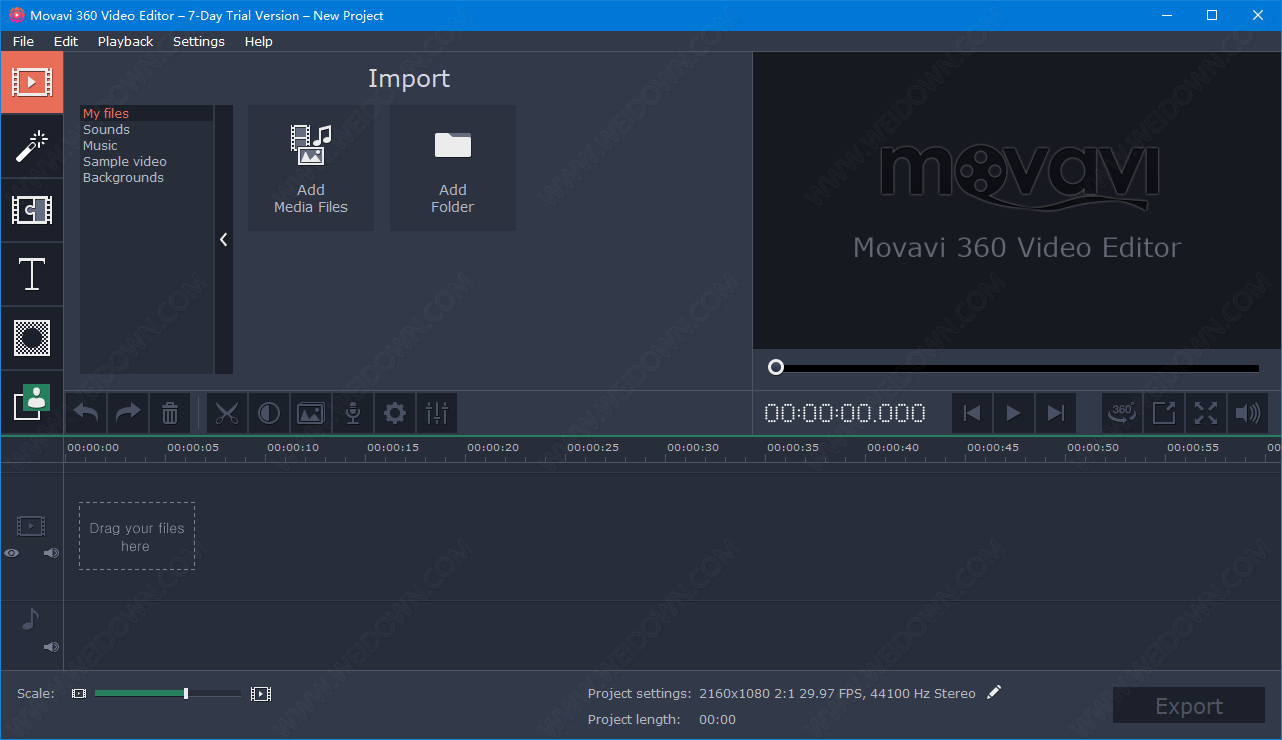Detach the preview player window
1282x740 pixels.
tap(1164, 413)
